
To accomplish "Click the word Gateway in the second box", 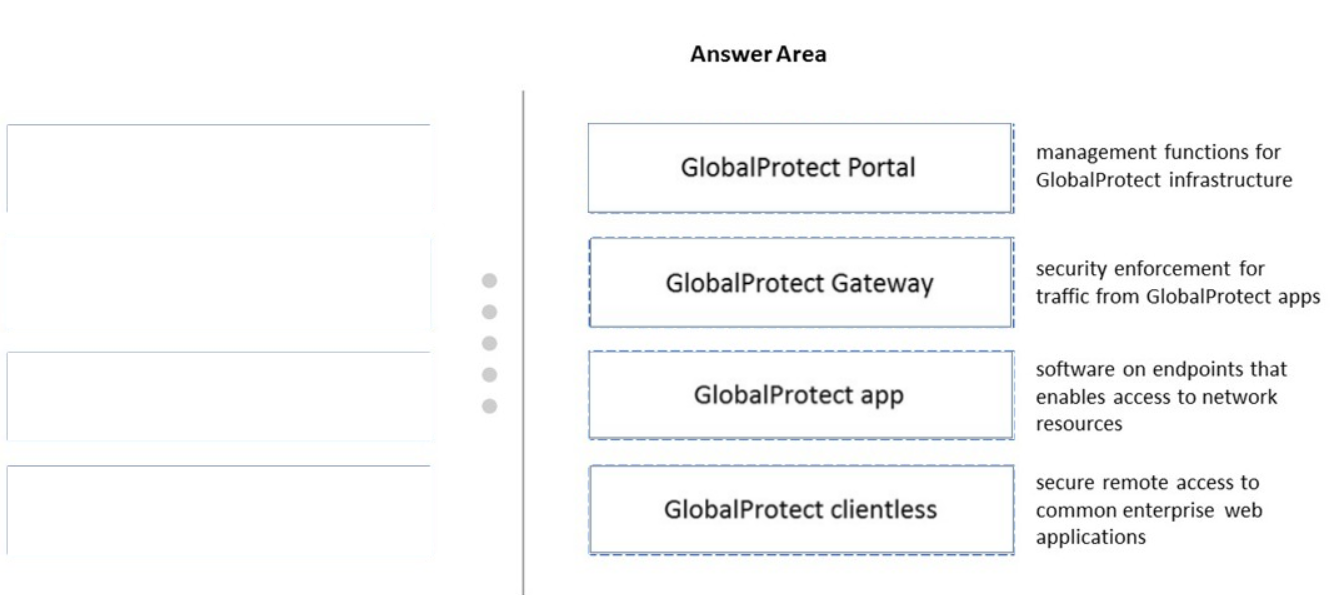I will (883, 284).
